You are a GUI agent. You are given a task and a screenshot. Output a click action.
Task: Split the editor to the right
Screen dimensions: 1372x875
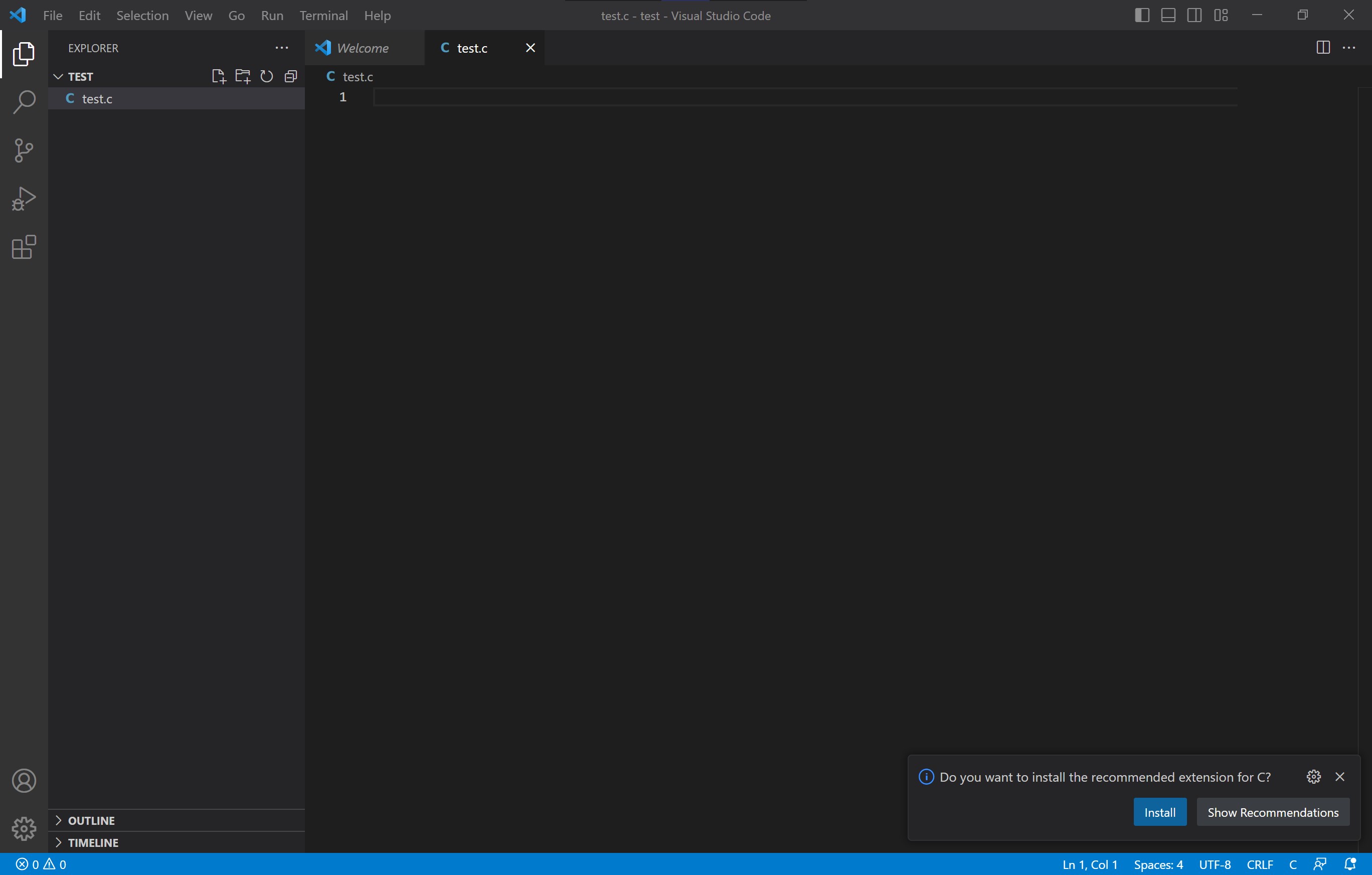tap(1323, 48)
